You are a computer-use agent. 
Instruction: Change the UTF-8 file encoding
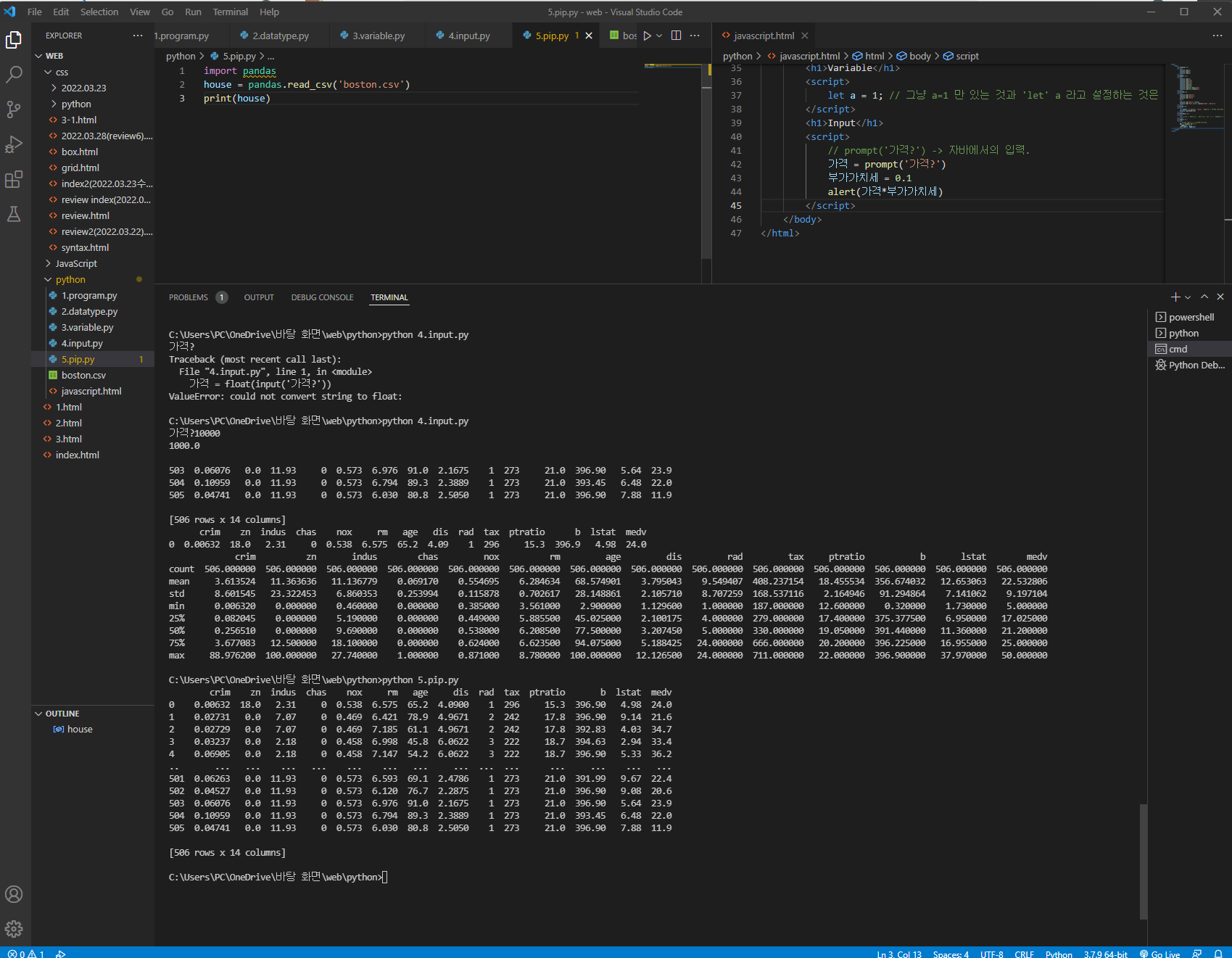pos(991,954)
